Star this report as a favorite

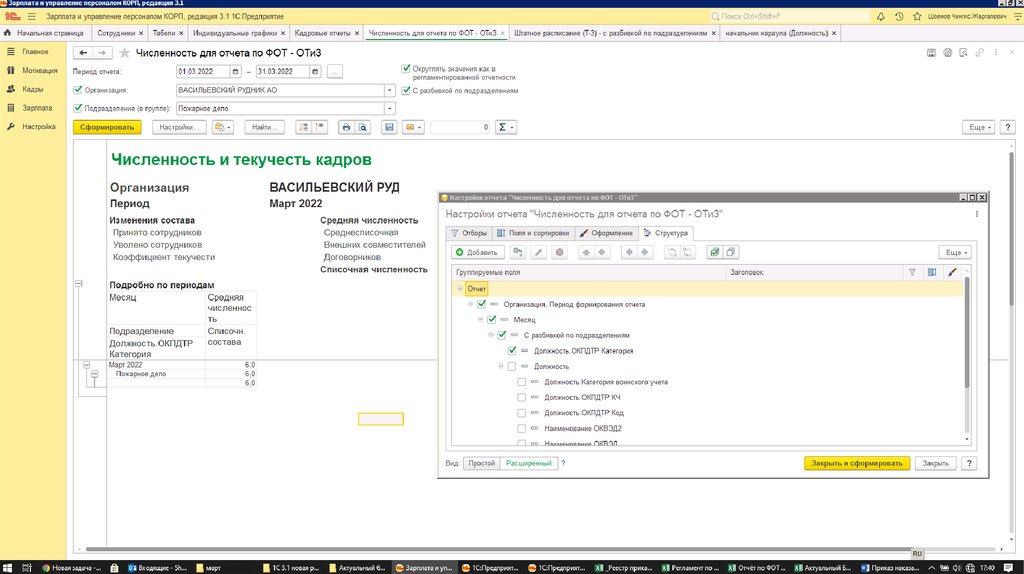tap(125, 53)
